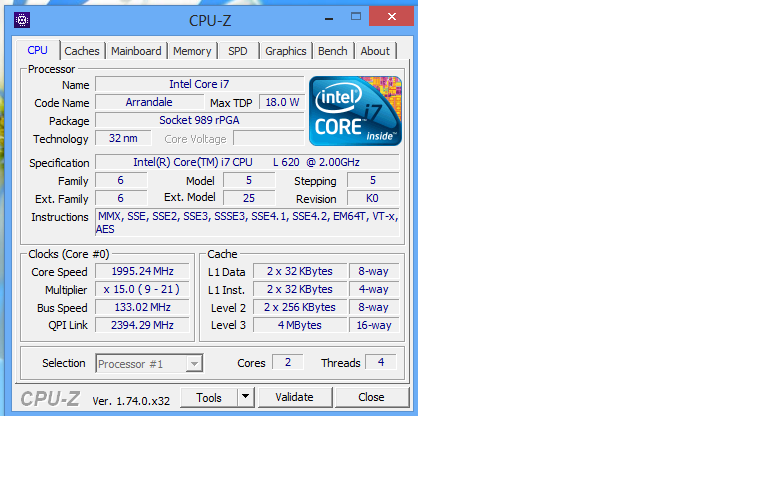Click the Specification field with L 620 @ 2.00GHz
Viewport: 768px width, 480px height.
(x=247, y=162)
